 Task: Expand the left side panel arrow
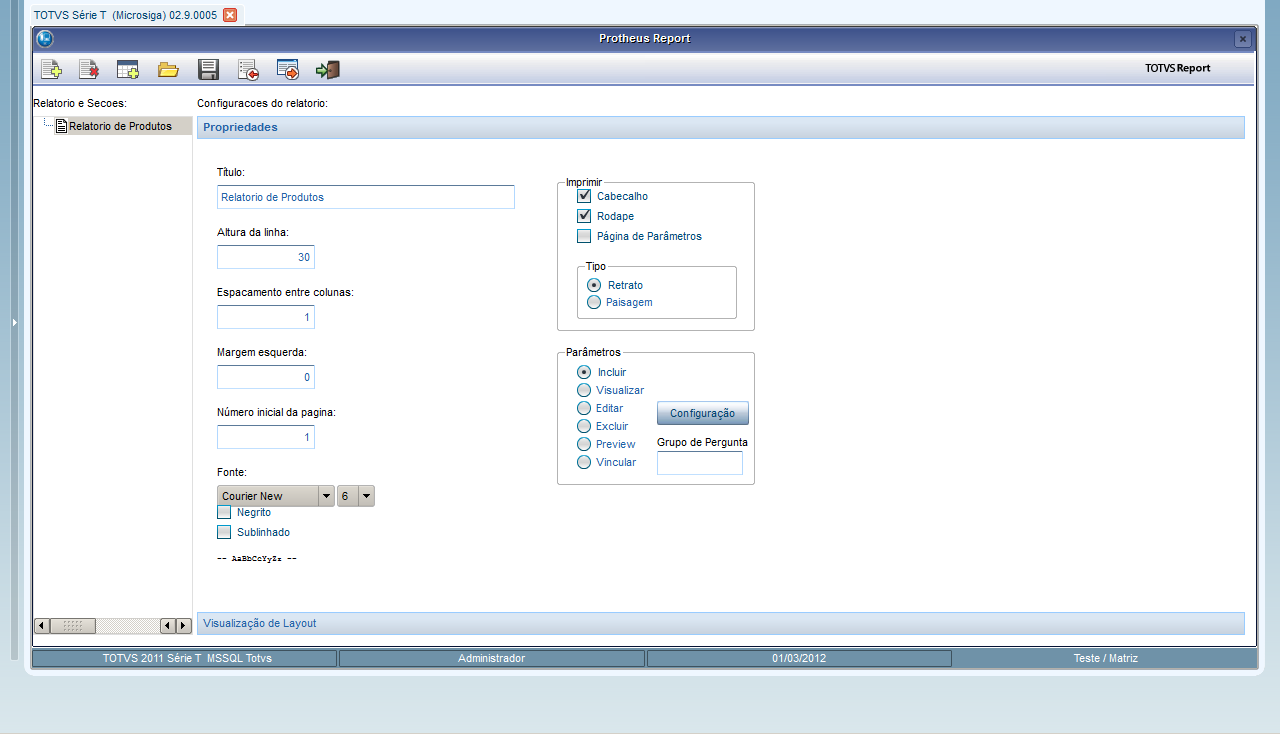pyautogui.click(x=14, y=322)
